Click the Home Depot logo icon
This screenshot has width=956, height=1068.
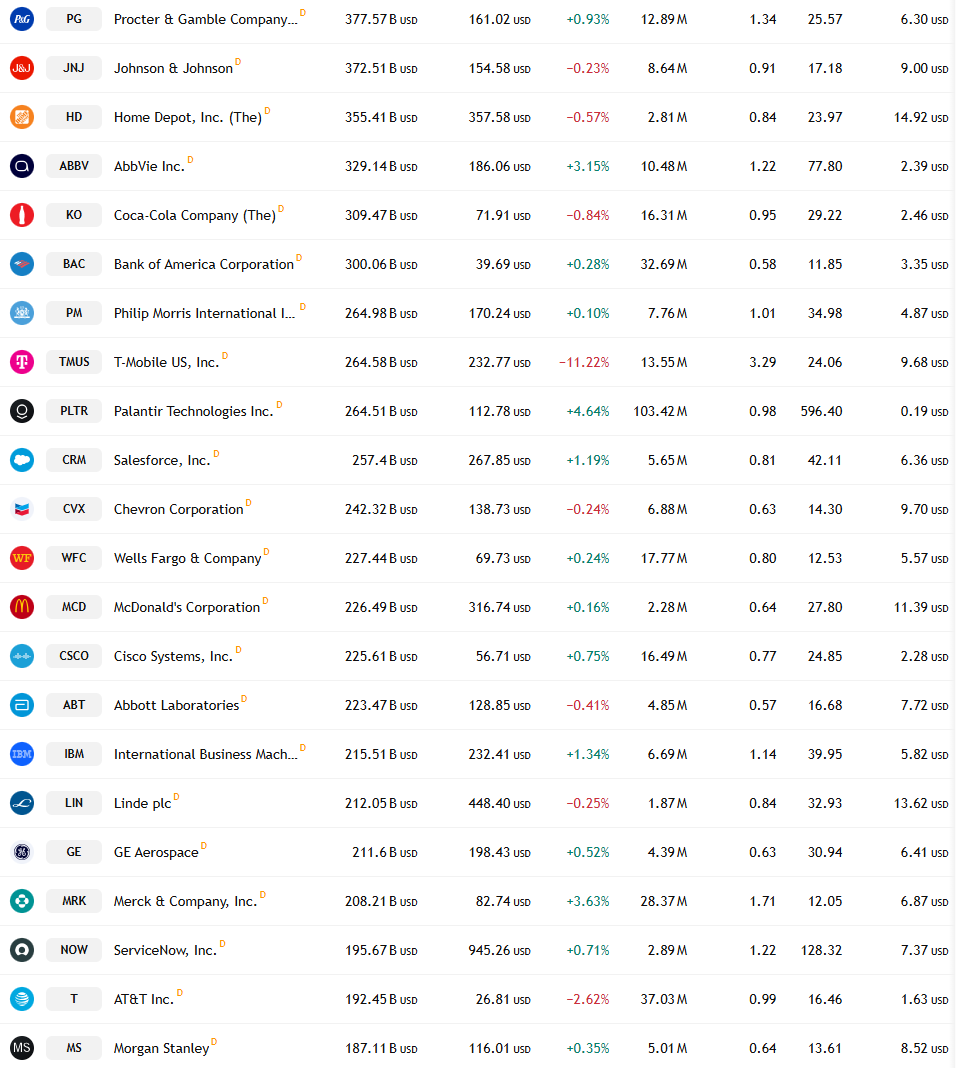[22, 117]
